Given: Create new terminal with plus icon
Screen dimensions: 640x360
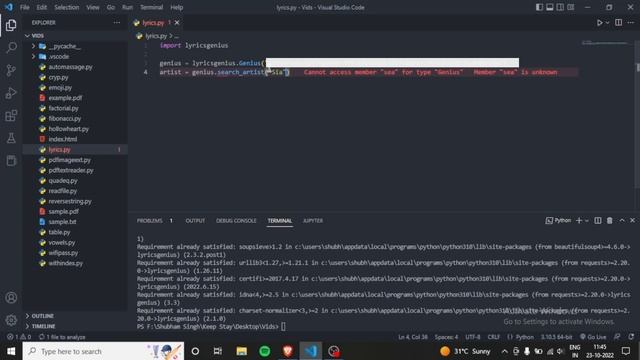Looking at the screenshot, I should [579, 220].
